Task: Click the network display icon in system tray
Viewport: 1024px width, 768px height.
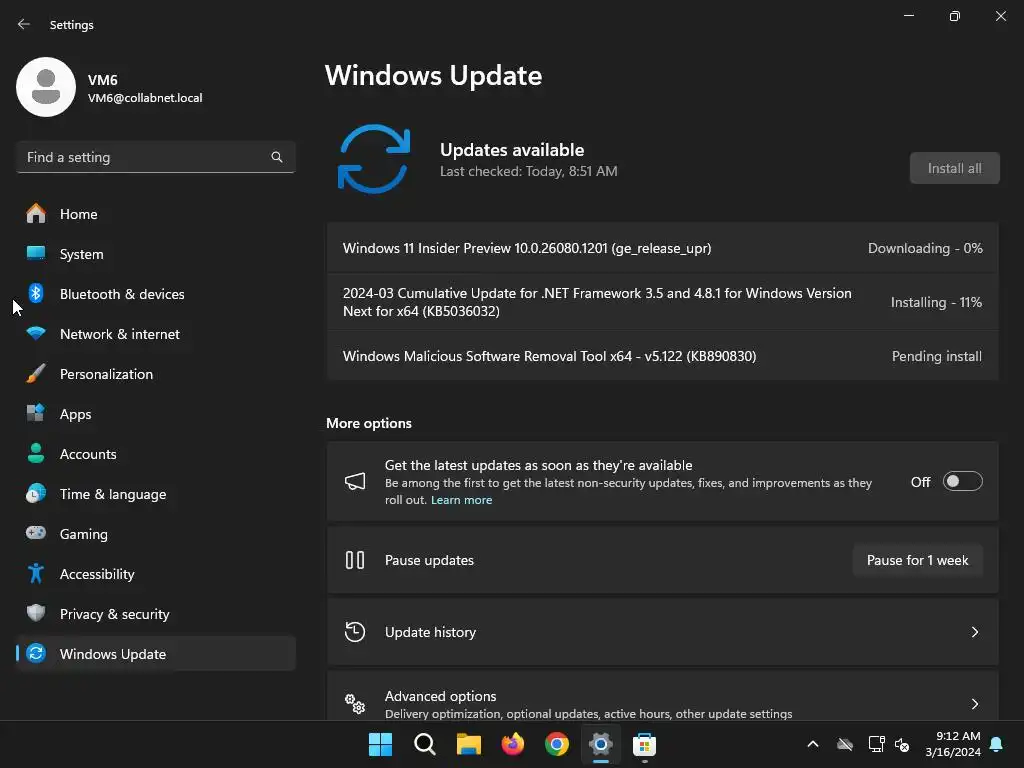Action: coord(876,744)
